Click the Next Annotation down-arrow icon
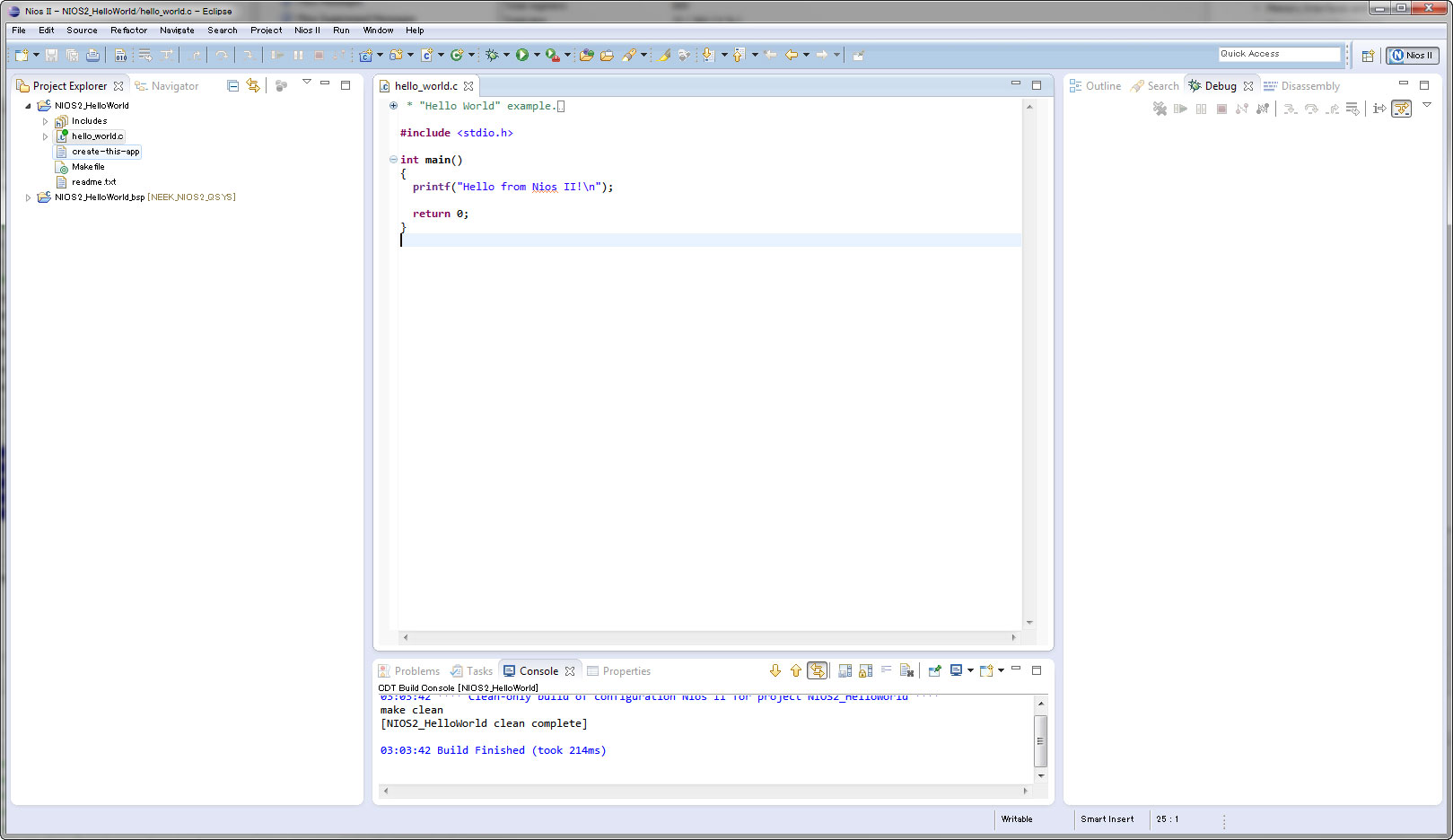This screenshot has width=1453, height=840. point(708,56)
